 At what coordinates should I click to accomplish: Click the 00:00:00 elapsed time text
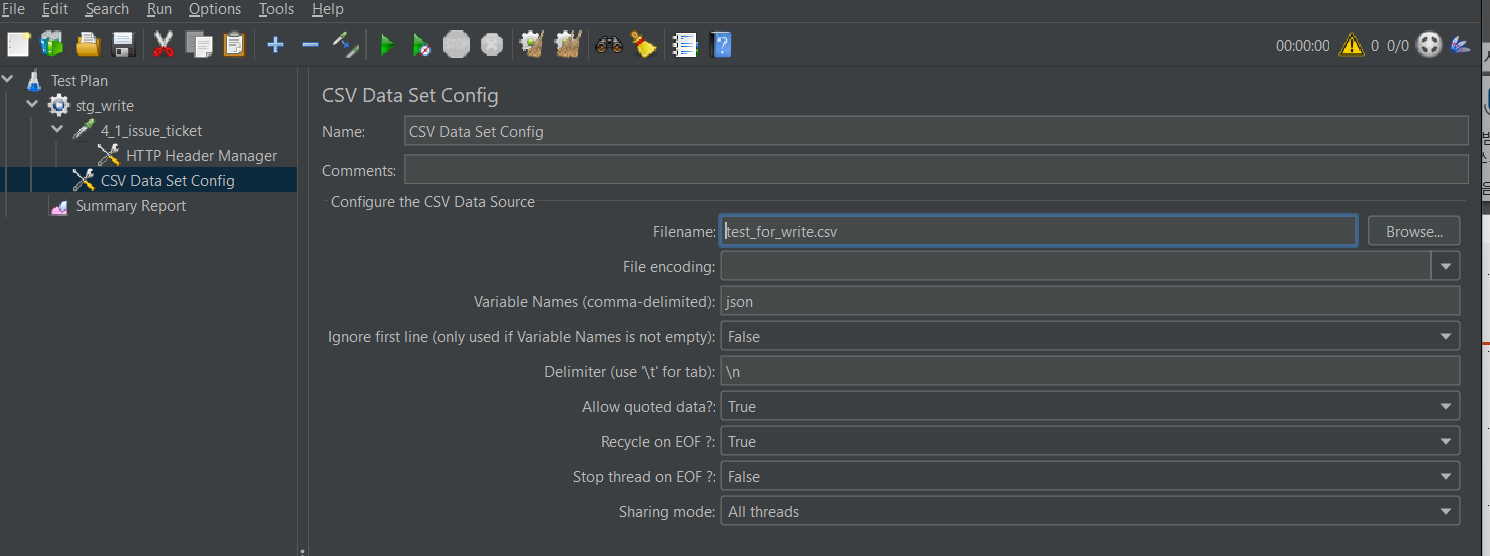pos(1303,46)
